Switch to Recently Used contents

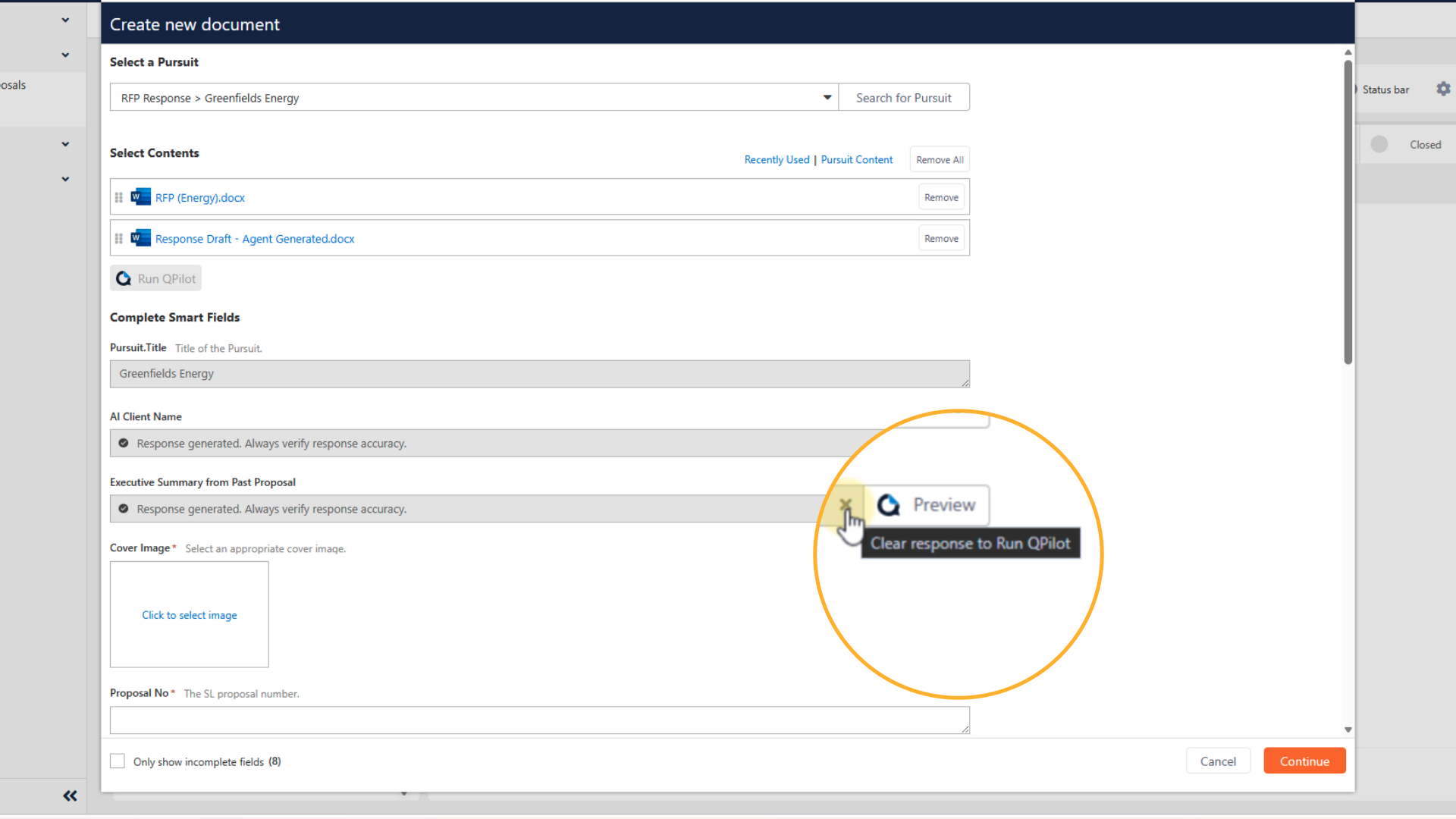(x=777, y=160)
